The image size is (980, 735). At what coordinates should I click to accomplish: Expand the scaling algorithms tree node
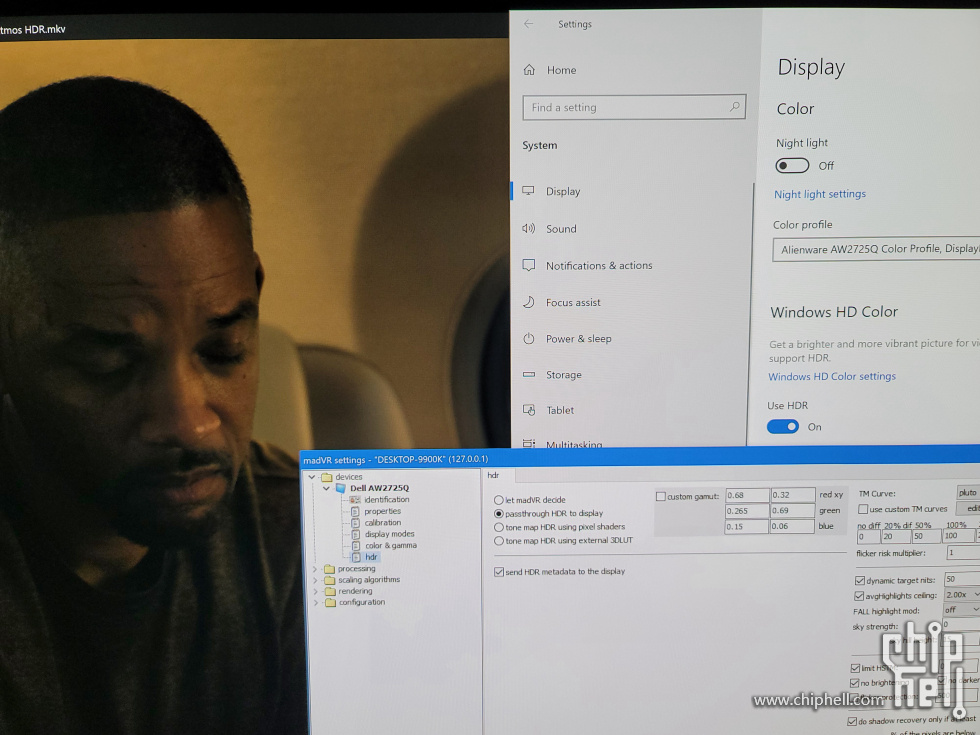[315, 580]
